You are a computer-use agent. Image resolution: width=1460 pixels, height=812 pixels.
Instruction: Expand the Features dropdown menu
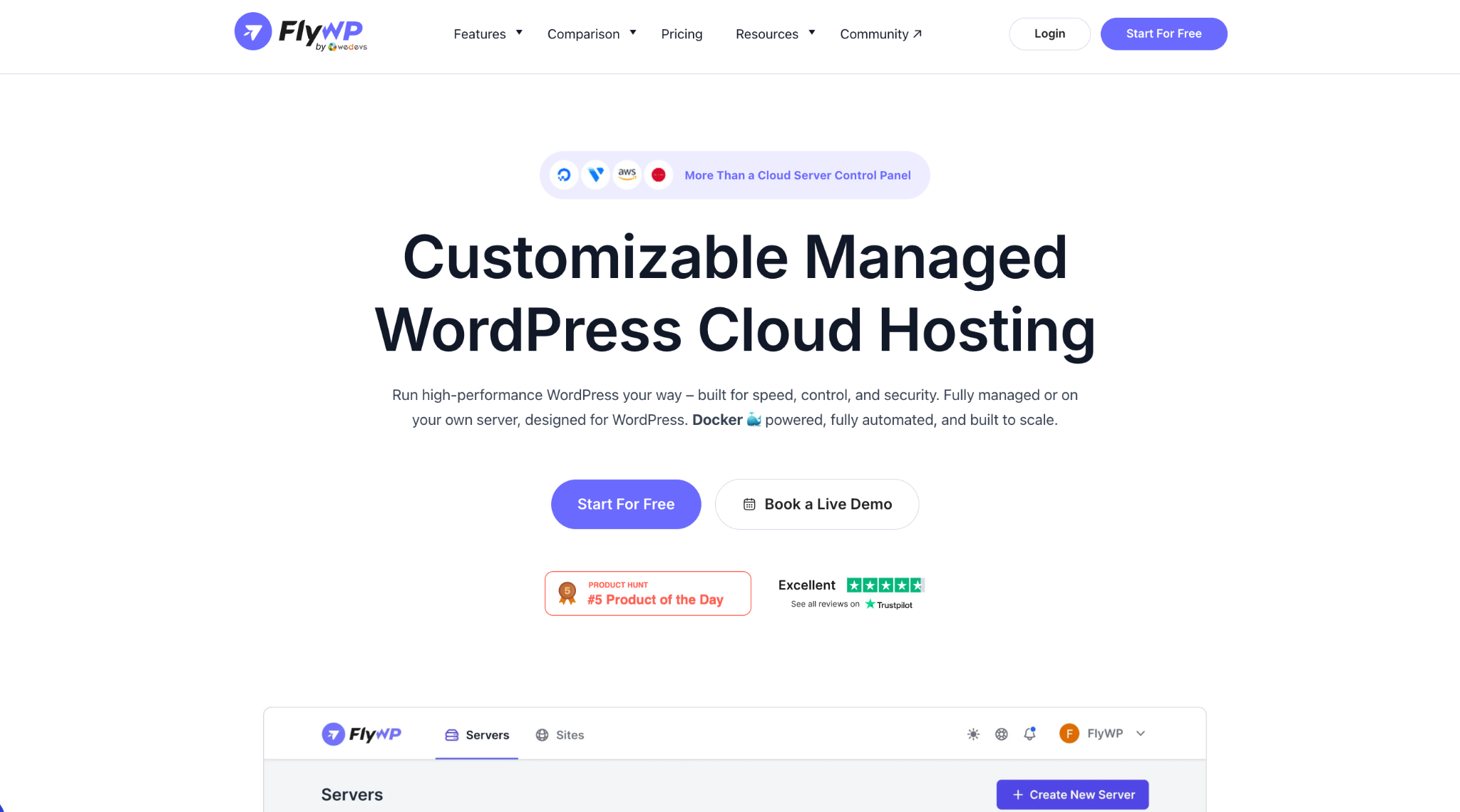(488, 34)
